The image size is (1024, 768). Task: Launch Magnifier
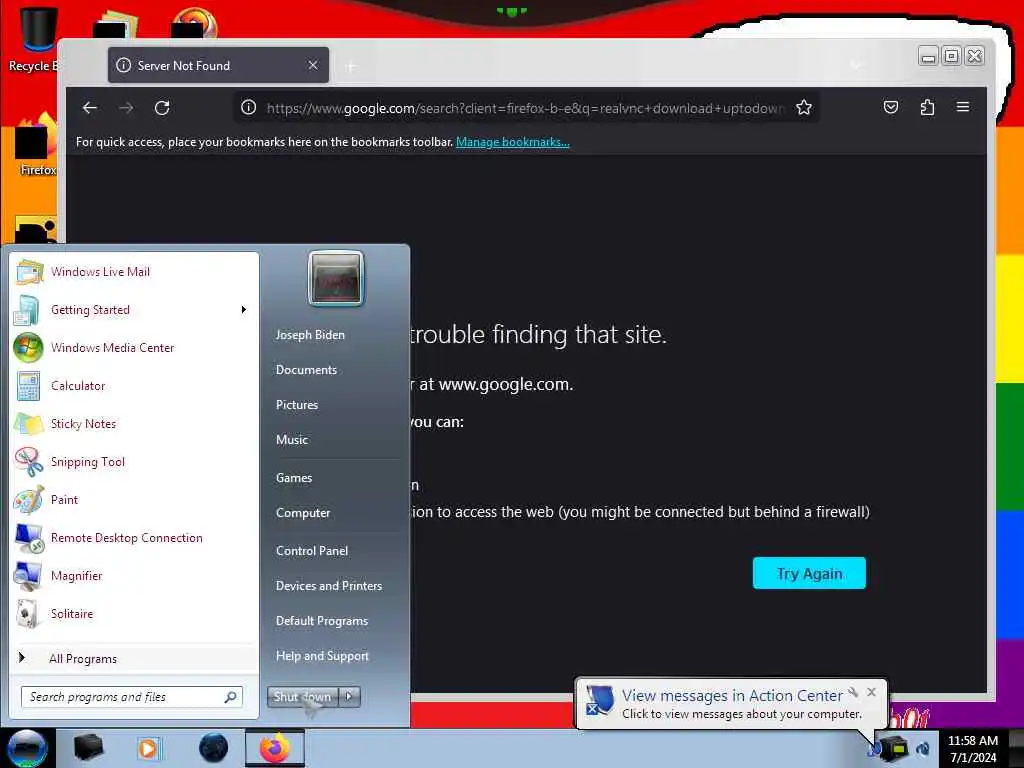135,575
